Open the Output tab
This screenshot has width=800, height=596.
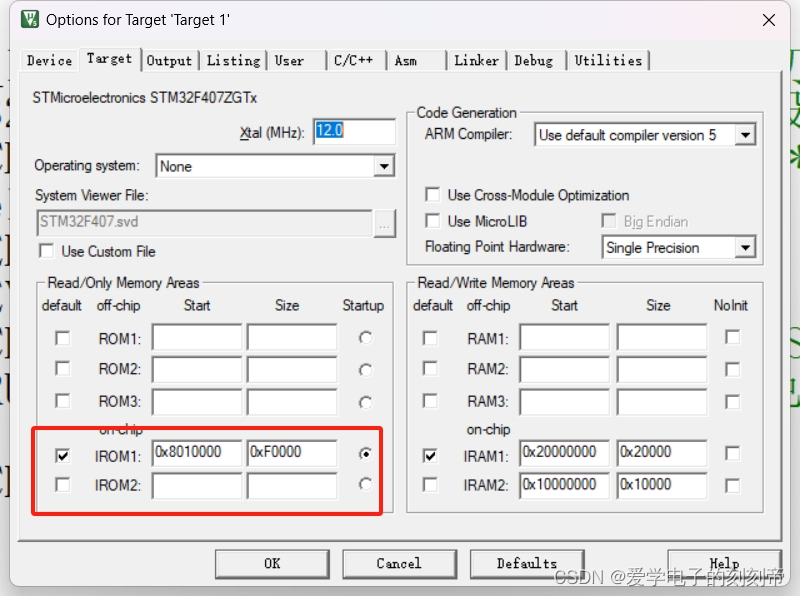click(x=169, y=61)
